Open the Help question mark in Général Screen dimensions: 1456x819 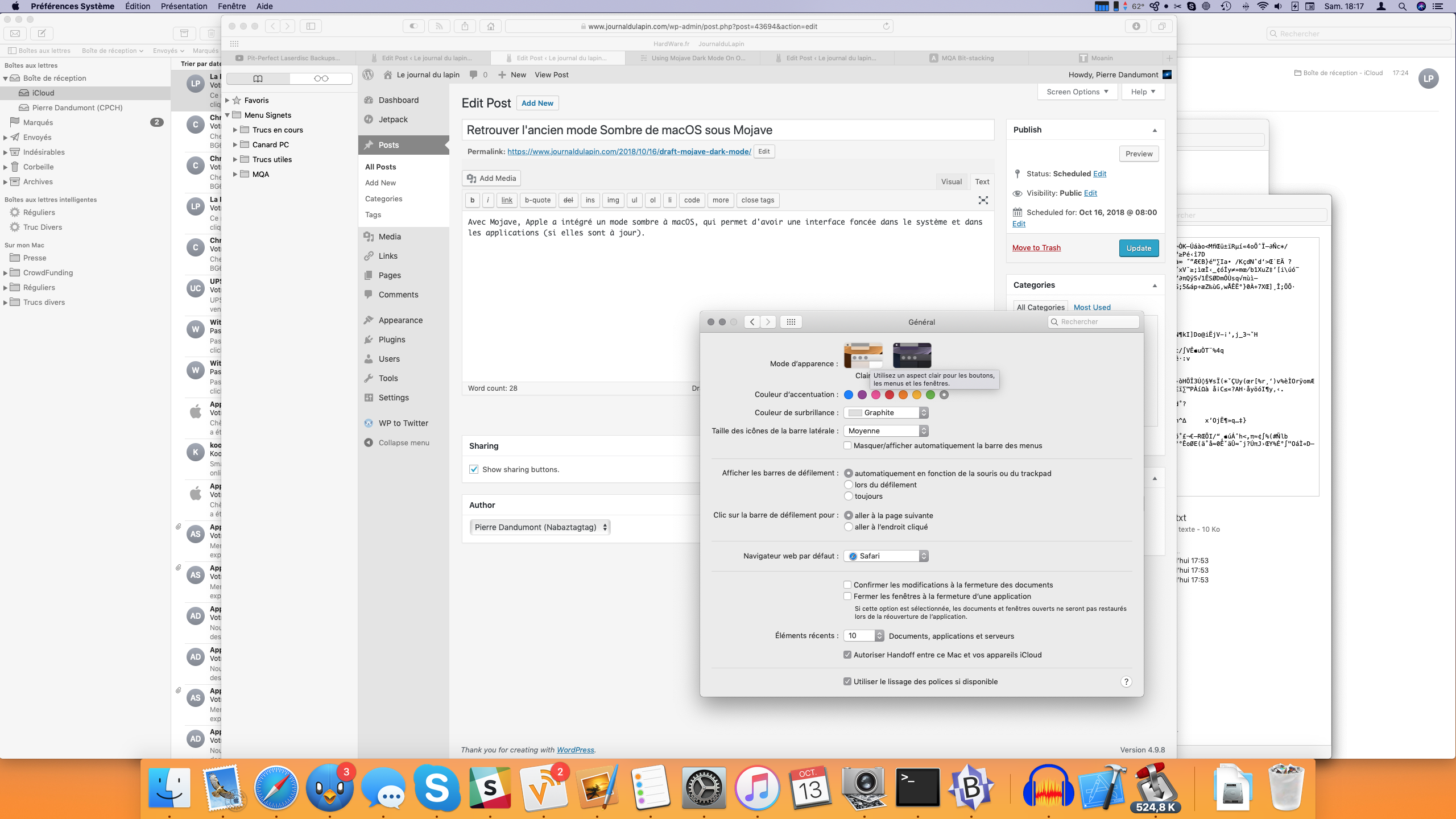[x=1126, y=682]
